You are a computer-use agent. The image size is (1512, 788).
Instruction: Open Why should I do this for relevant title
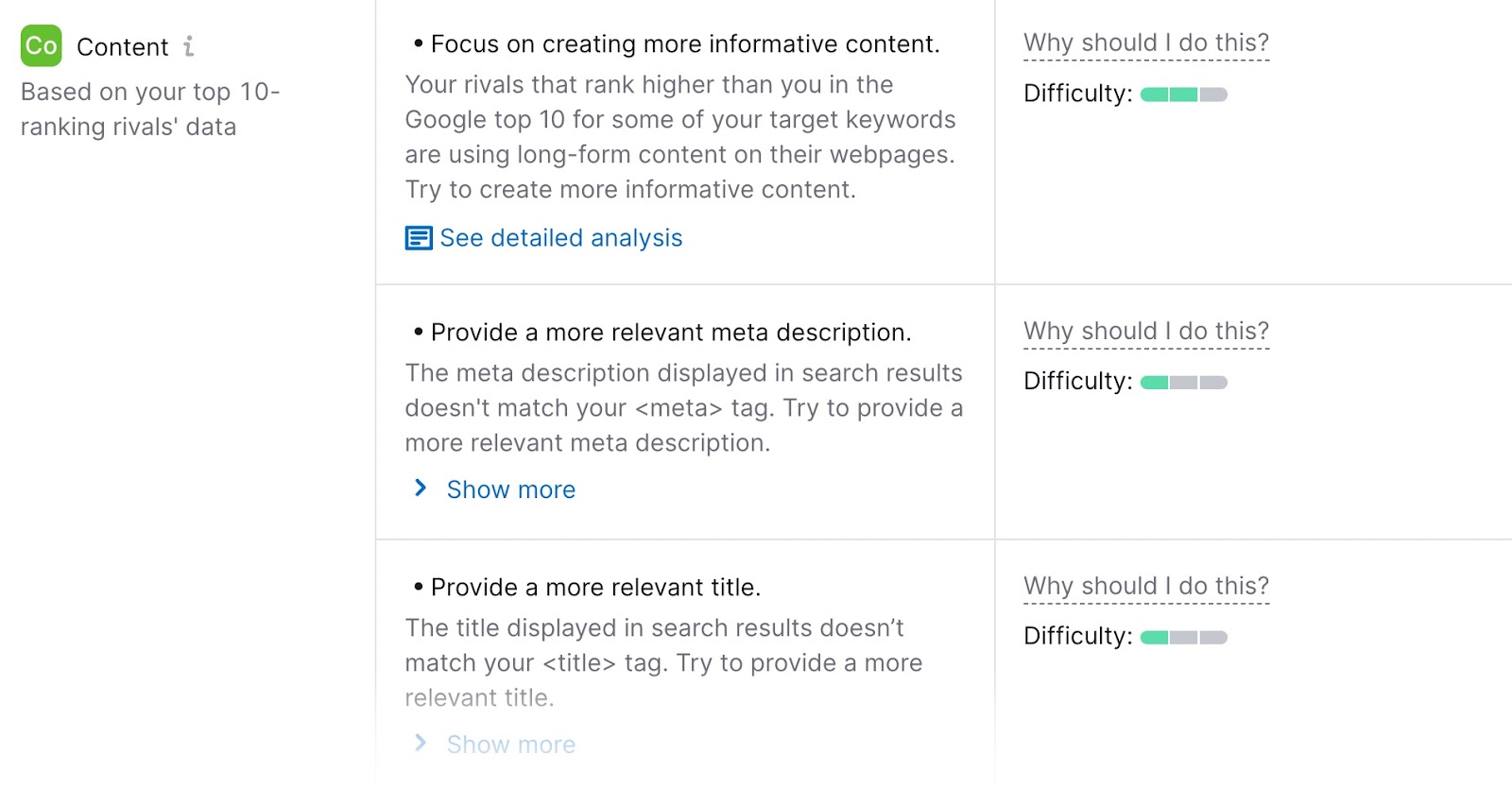tap(1146, 586)
